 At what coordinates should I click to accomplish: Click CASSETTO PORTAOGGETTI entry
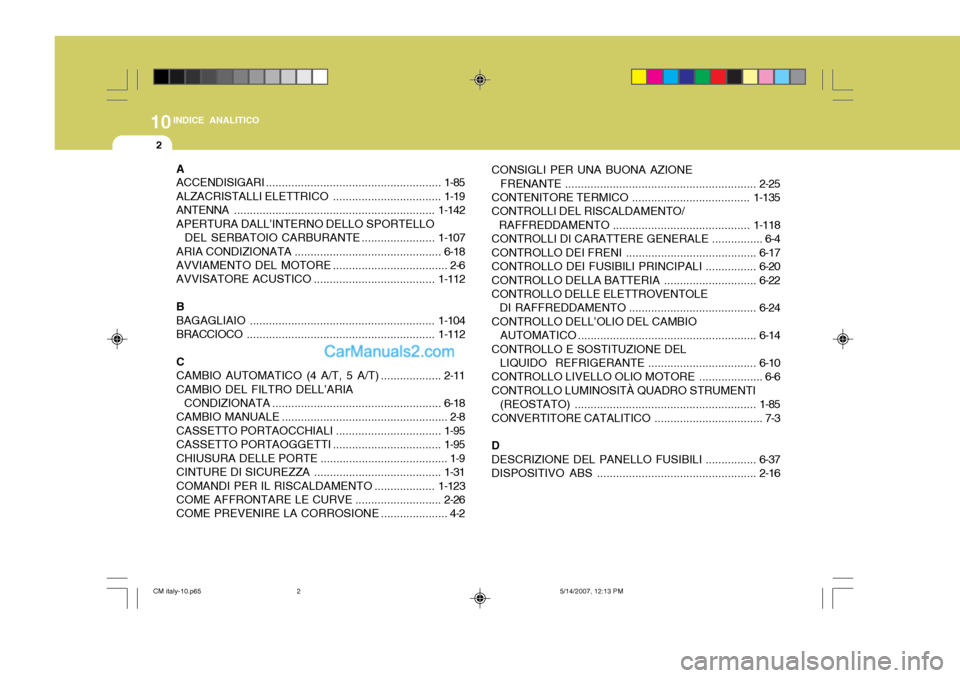[320, 445]
